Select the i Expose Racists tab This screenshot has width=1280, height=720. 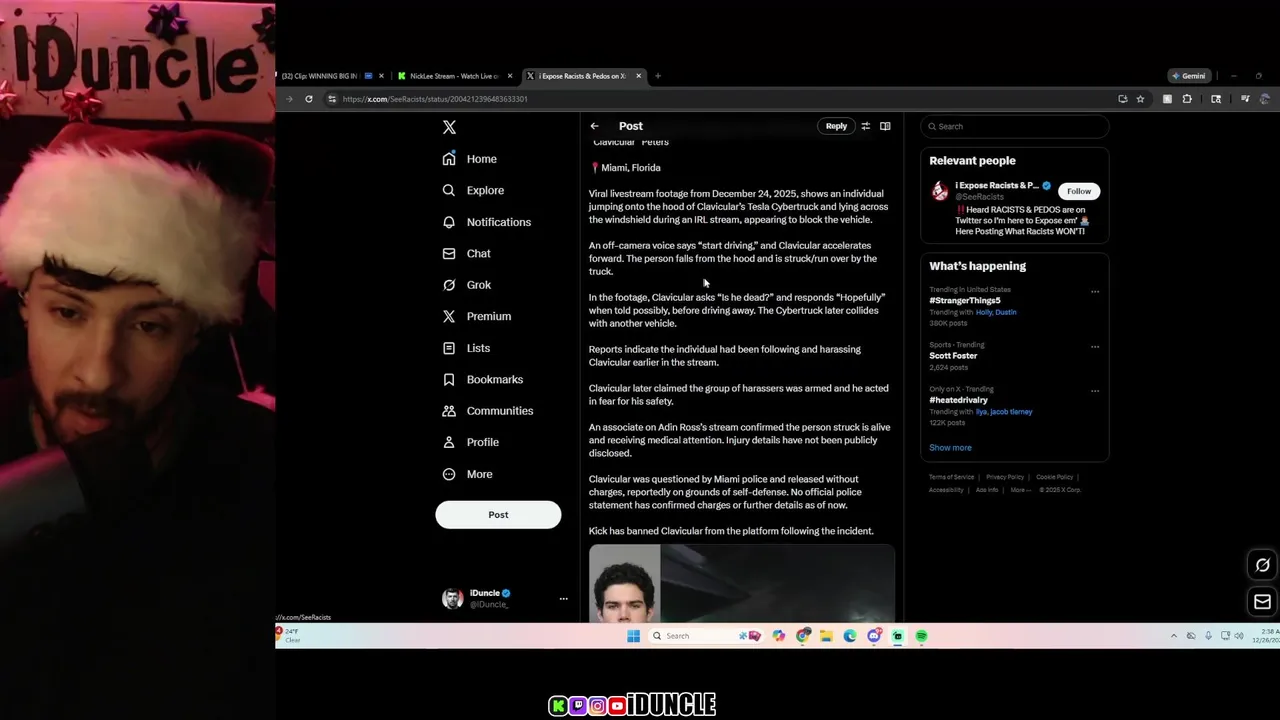(x=582, y=76)
